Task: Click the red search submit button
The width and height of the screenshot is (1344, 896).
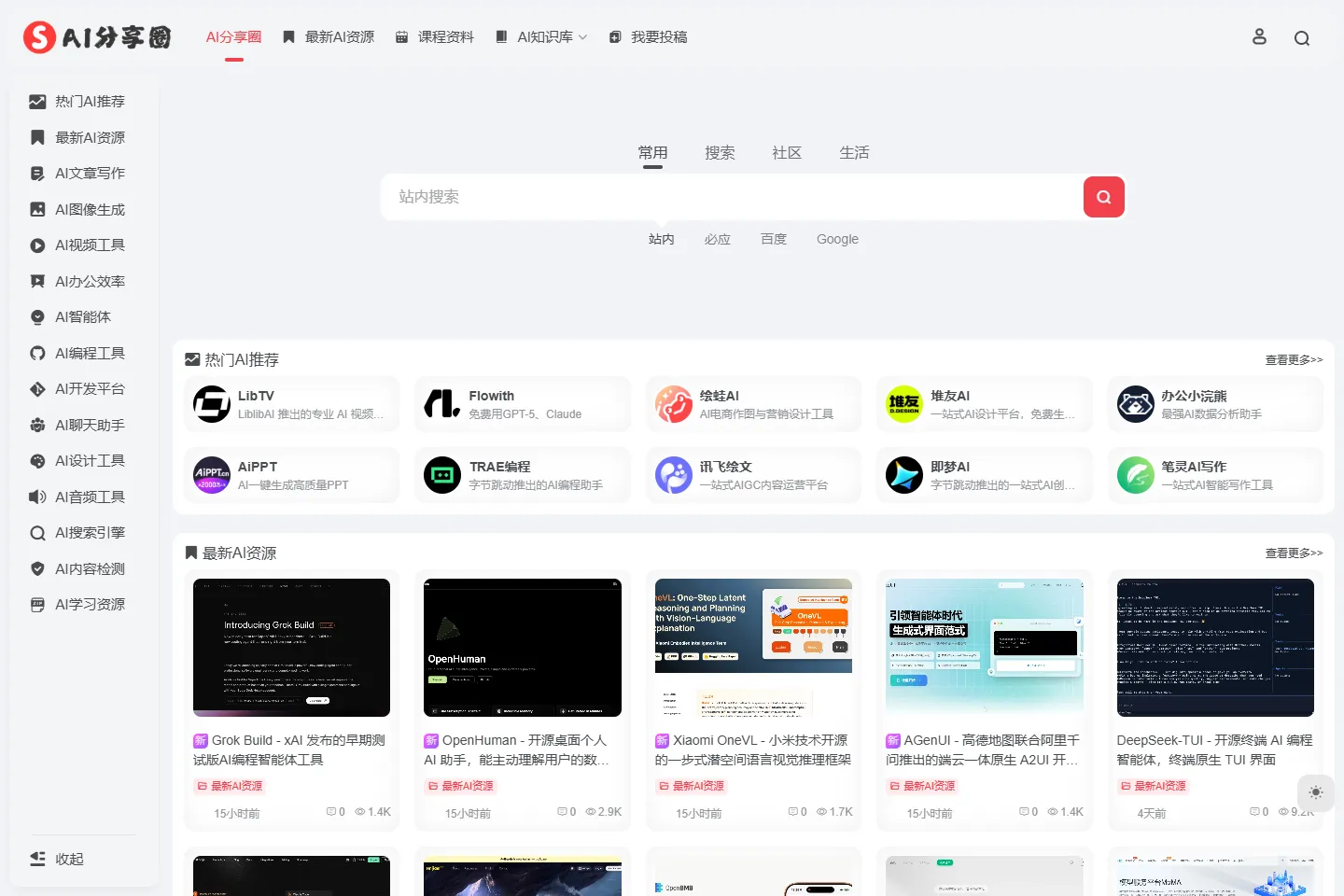Action: (x=1103, y=197)
